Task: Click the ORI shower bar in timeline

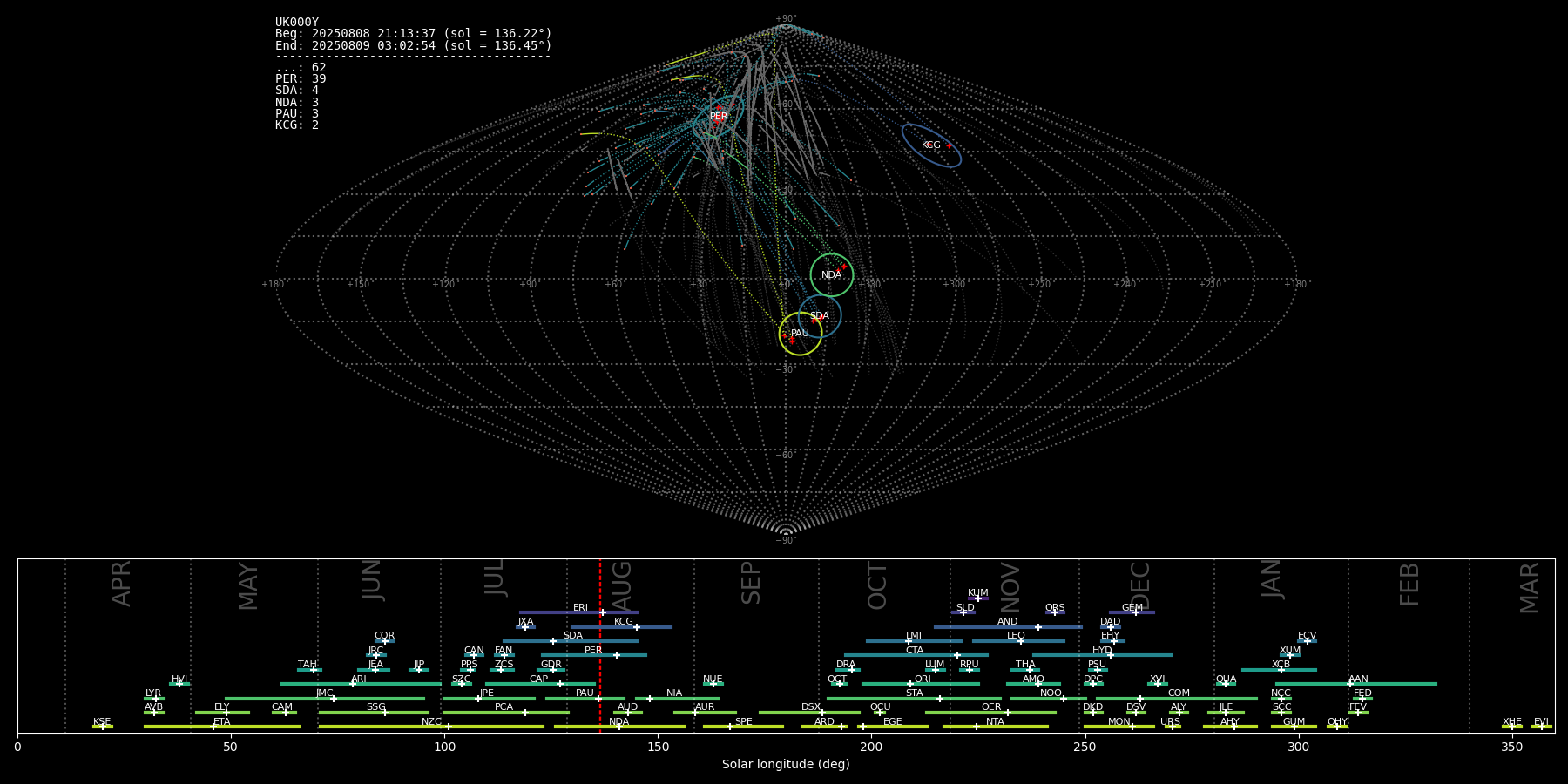Action: point(921,684)
